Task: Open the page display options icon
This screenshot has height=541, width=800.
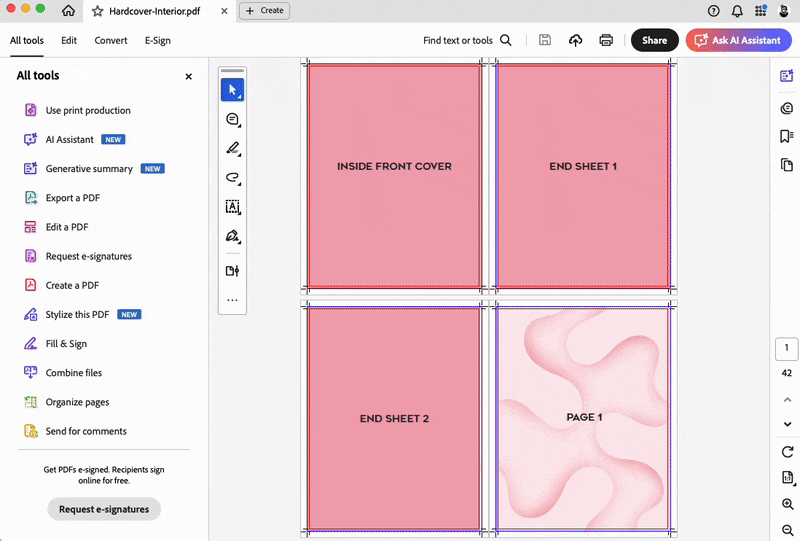Action: pos(787,478)
